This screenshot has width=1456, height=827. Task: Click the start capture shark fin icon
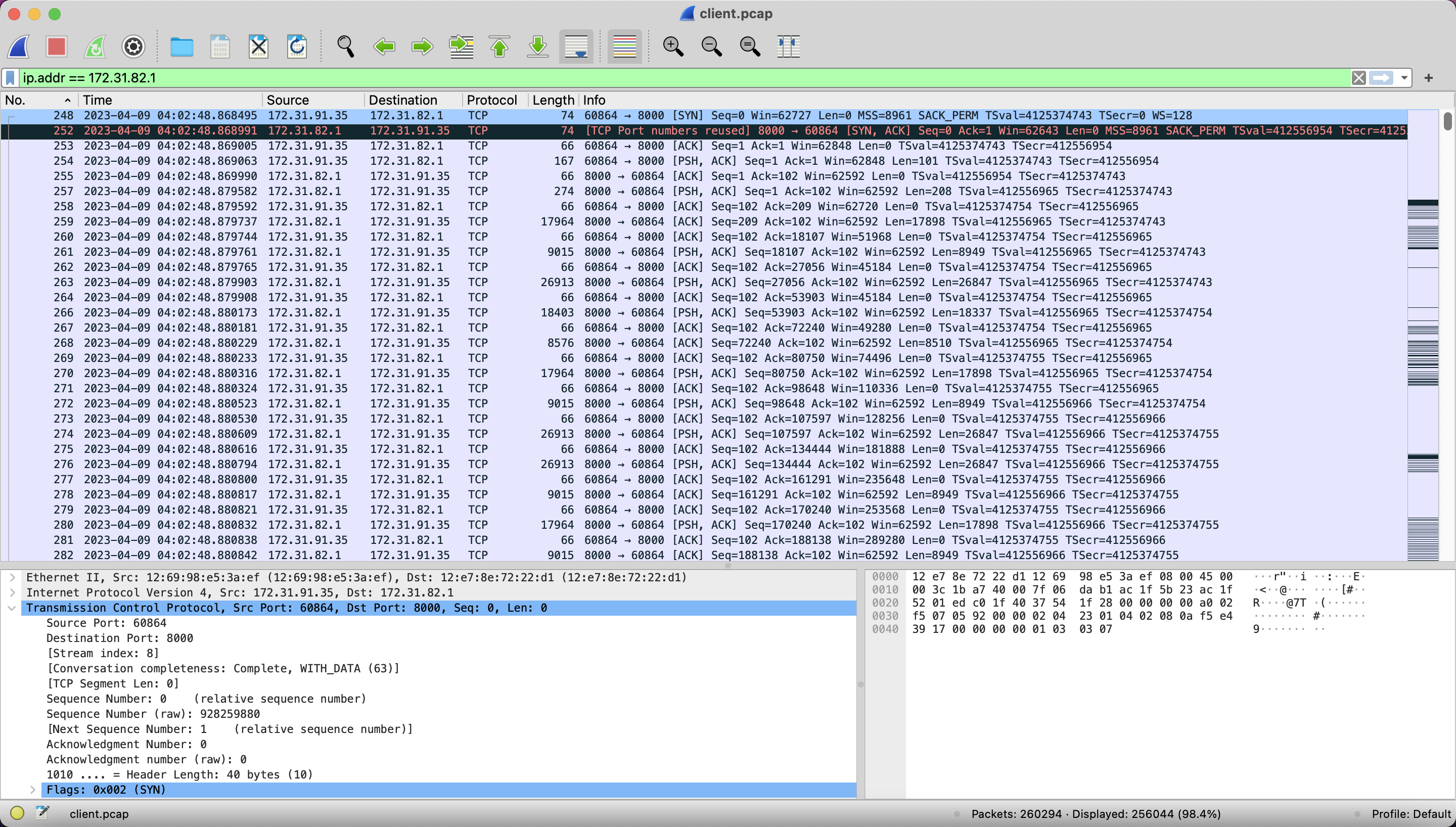[x=19, y=47]
